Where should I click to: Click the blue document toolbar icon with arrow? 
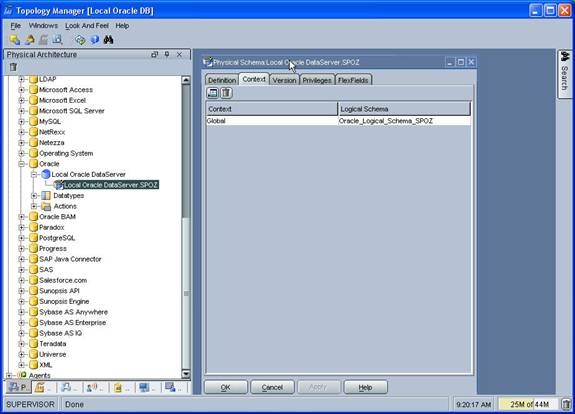click(x=57, y=40)
